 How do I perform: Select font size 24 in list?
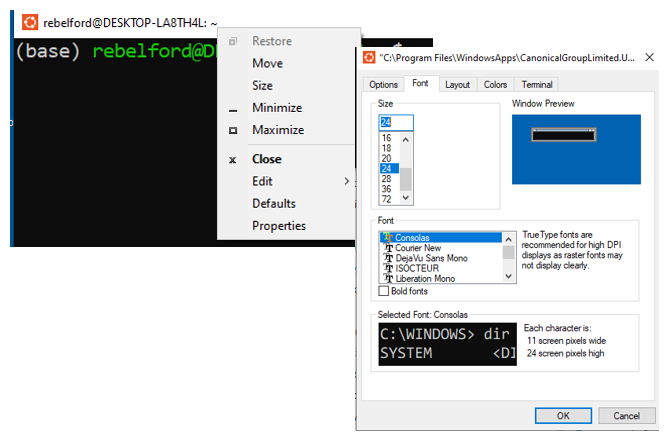(x=389, y=168)
